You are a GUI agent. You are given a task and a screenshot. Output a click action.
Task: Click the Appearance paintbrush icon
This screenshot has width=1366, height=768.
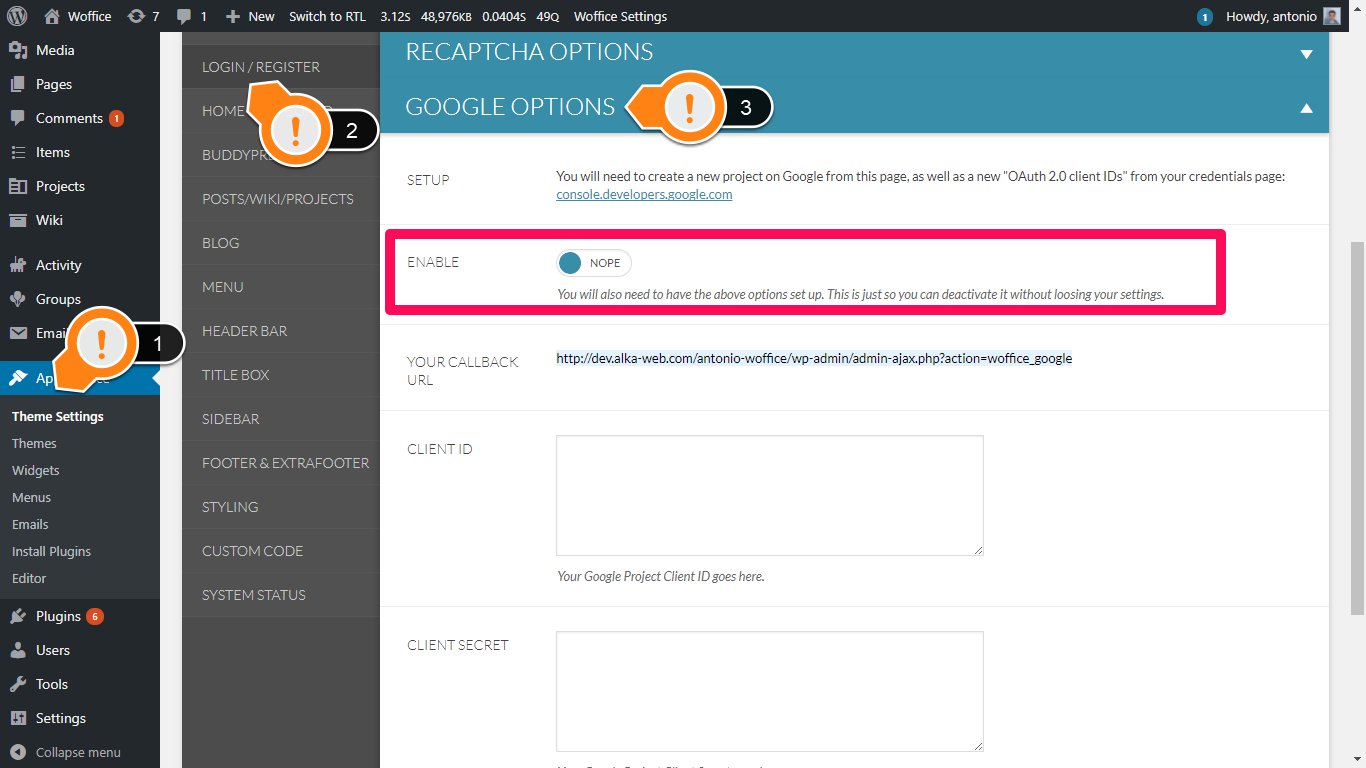[x=18, y=378]
